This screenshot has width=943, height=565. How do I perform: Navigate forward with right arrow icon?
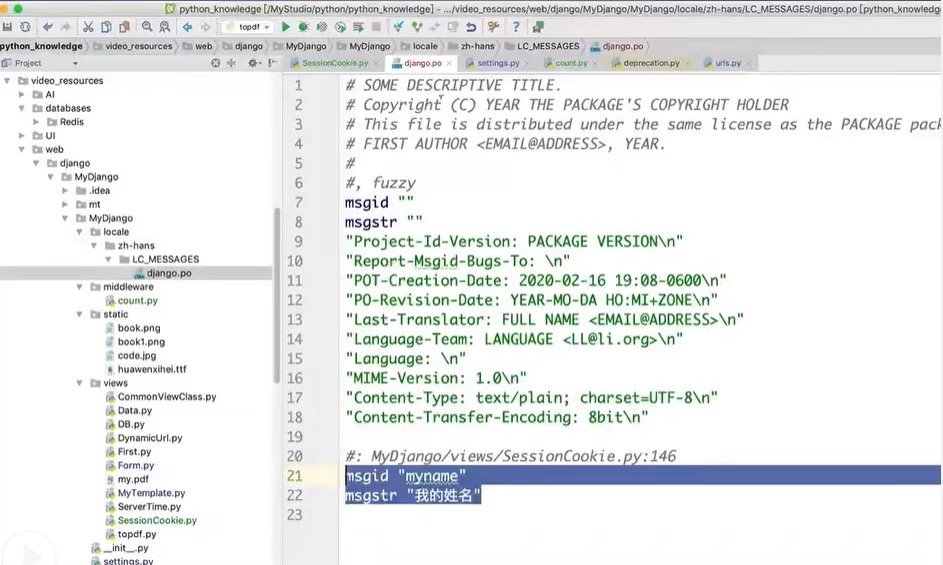[206, 27]
